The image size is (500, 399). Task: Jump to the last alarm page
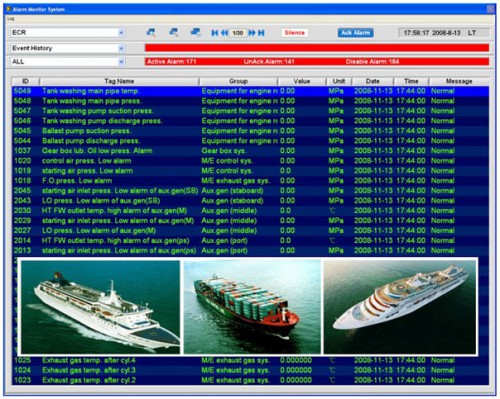click(261, 33)
